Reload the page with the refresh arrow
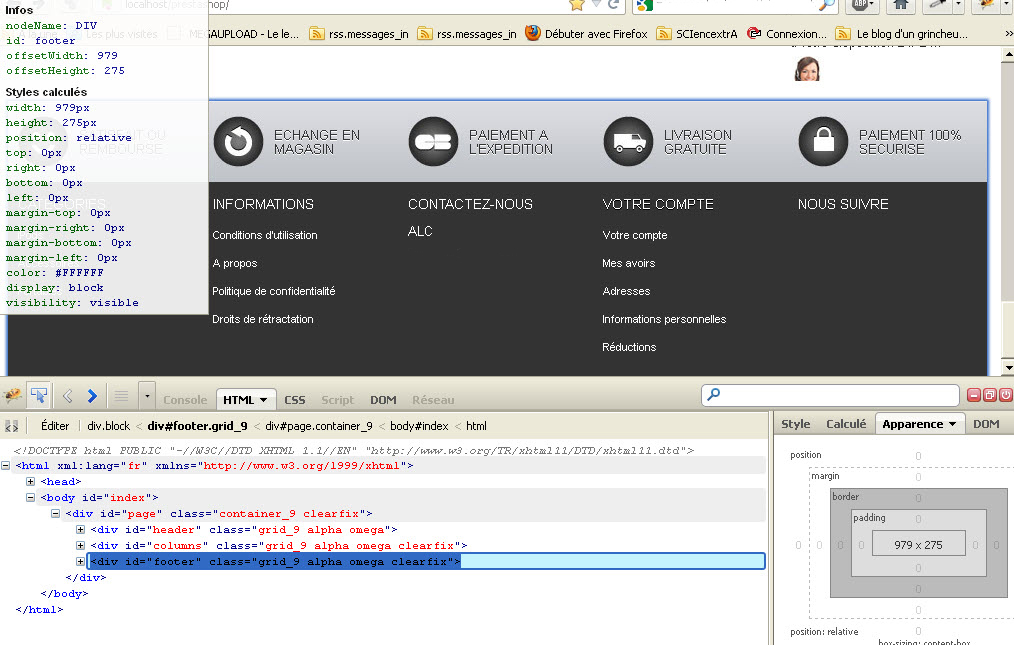 click(614, 5)
